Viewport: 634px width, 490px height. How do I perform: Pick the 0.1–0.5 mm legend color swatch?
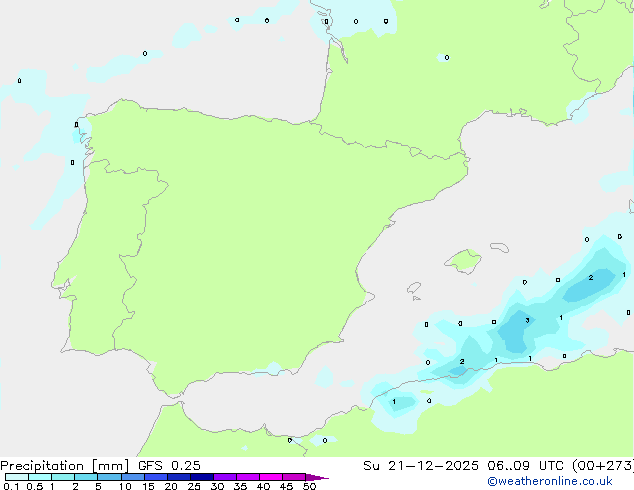17,477
